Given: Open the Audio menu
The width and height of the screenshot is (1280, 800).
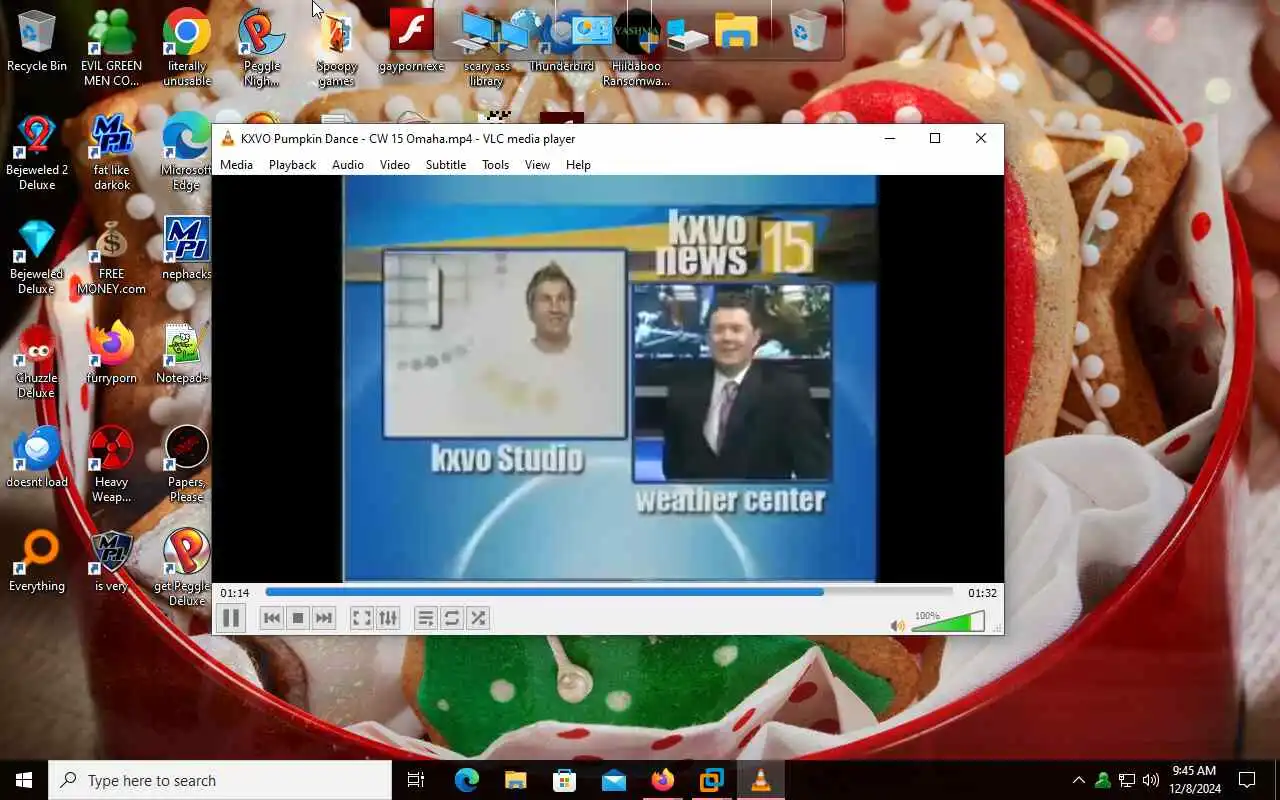Looking at the screenshot, I should pos(348,165).
